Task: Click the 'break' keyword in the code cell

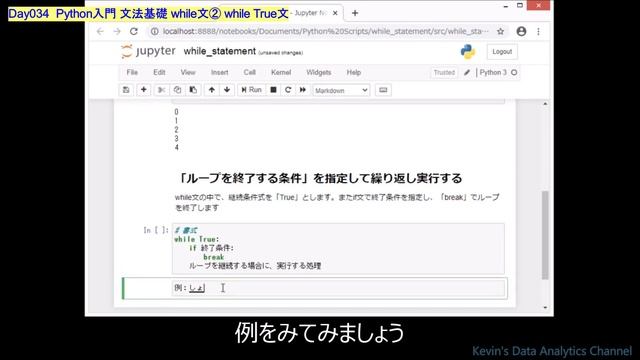Action: pyautogui.click(x=213, y=257)
